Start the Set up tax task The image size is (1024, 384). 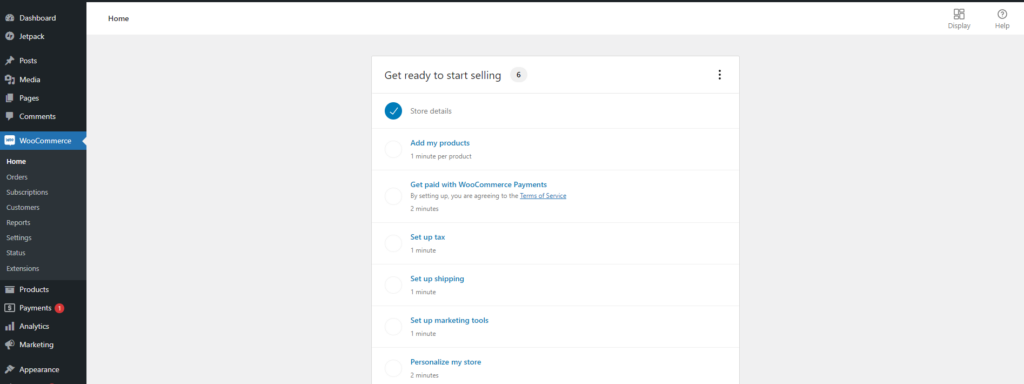click(x=427, y=237)
